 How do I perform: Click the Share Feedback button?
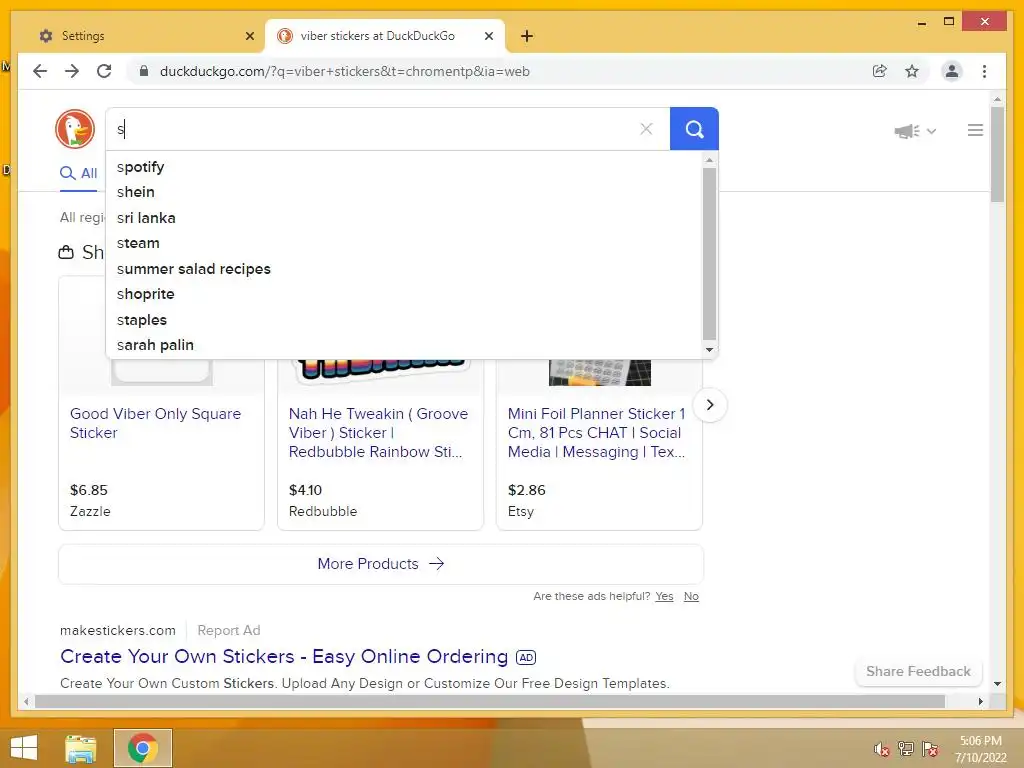(918, 671)
